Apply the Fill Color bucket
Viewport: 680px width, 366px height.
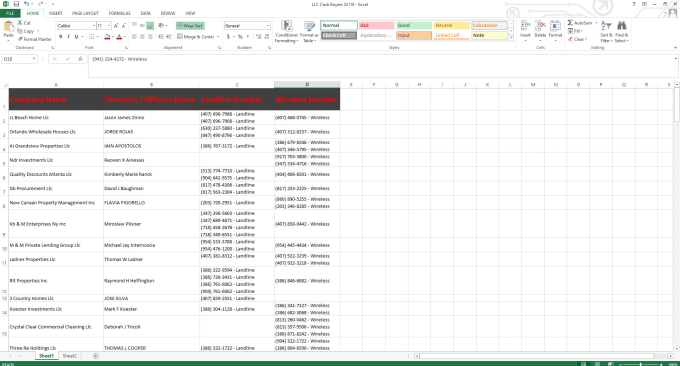point(107,37)
